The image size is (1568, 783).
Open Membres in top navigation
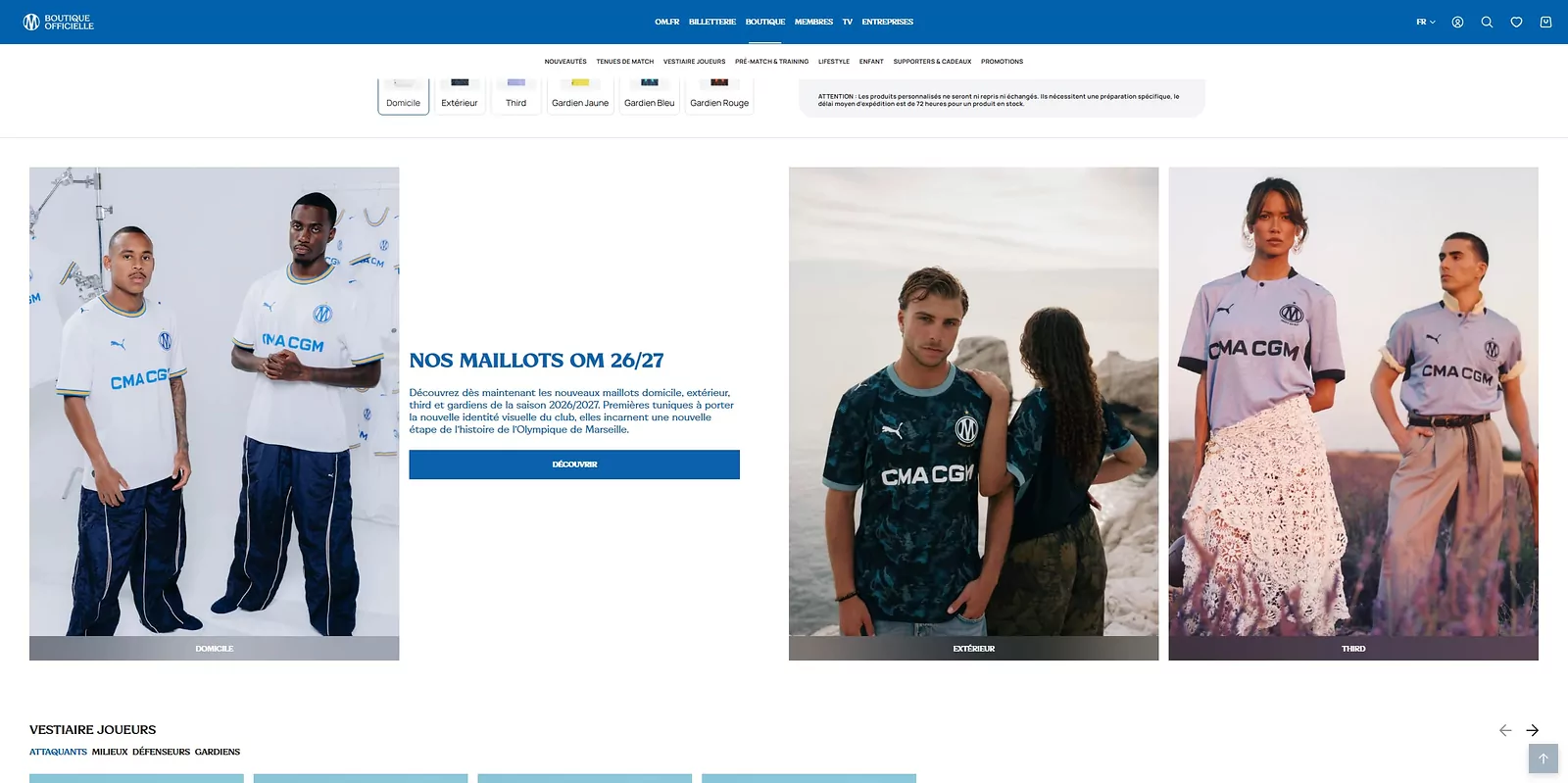click(x=813, y=22)
